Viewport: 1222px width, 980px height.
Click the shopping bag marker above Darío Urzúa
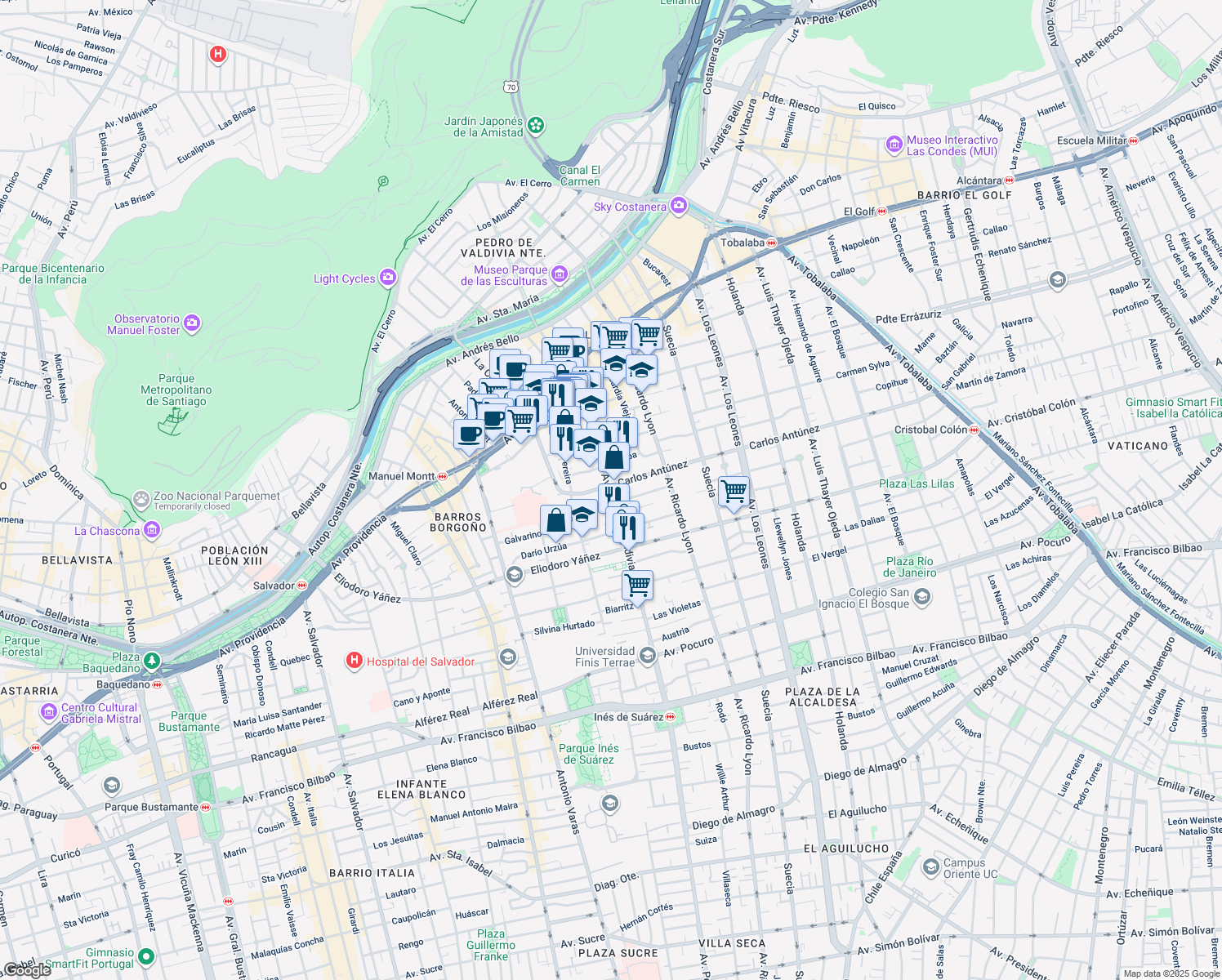tap(555, 521)
